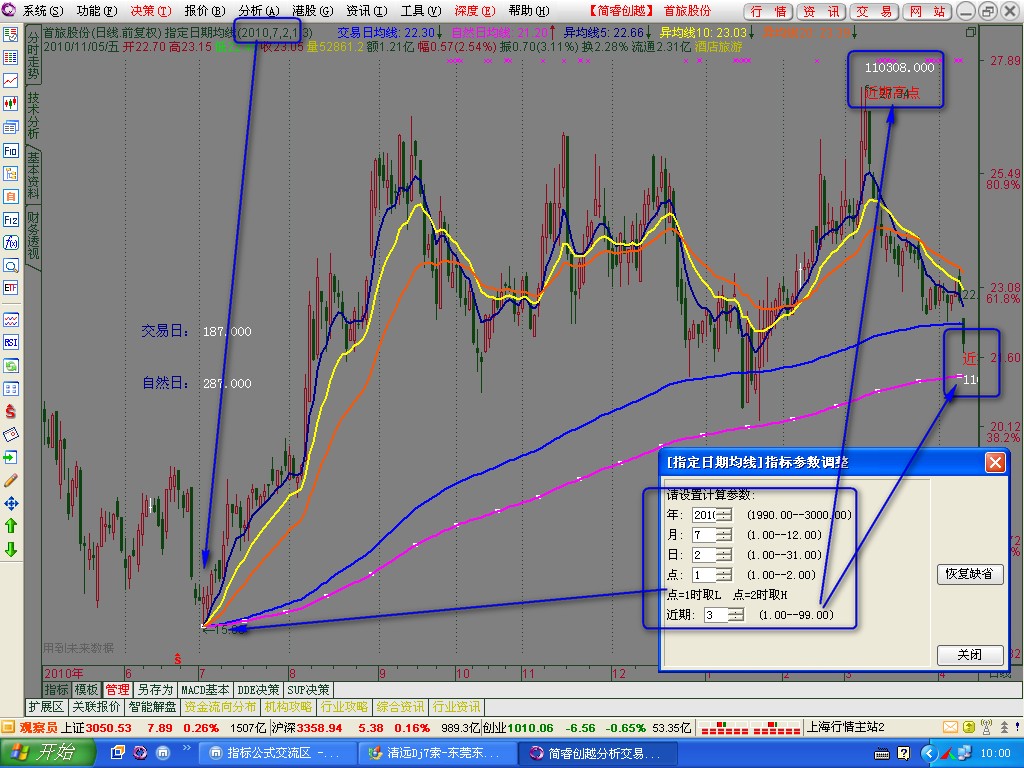Open the 分析(A) menu
The image size is (1024, 768).
point(259,10)
